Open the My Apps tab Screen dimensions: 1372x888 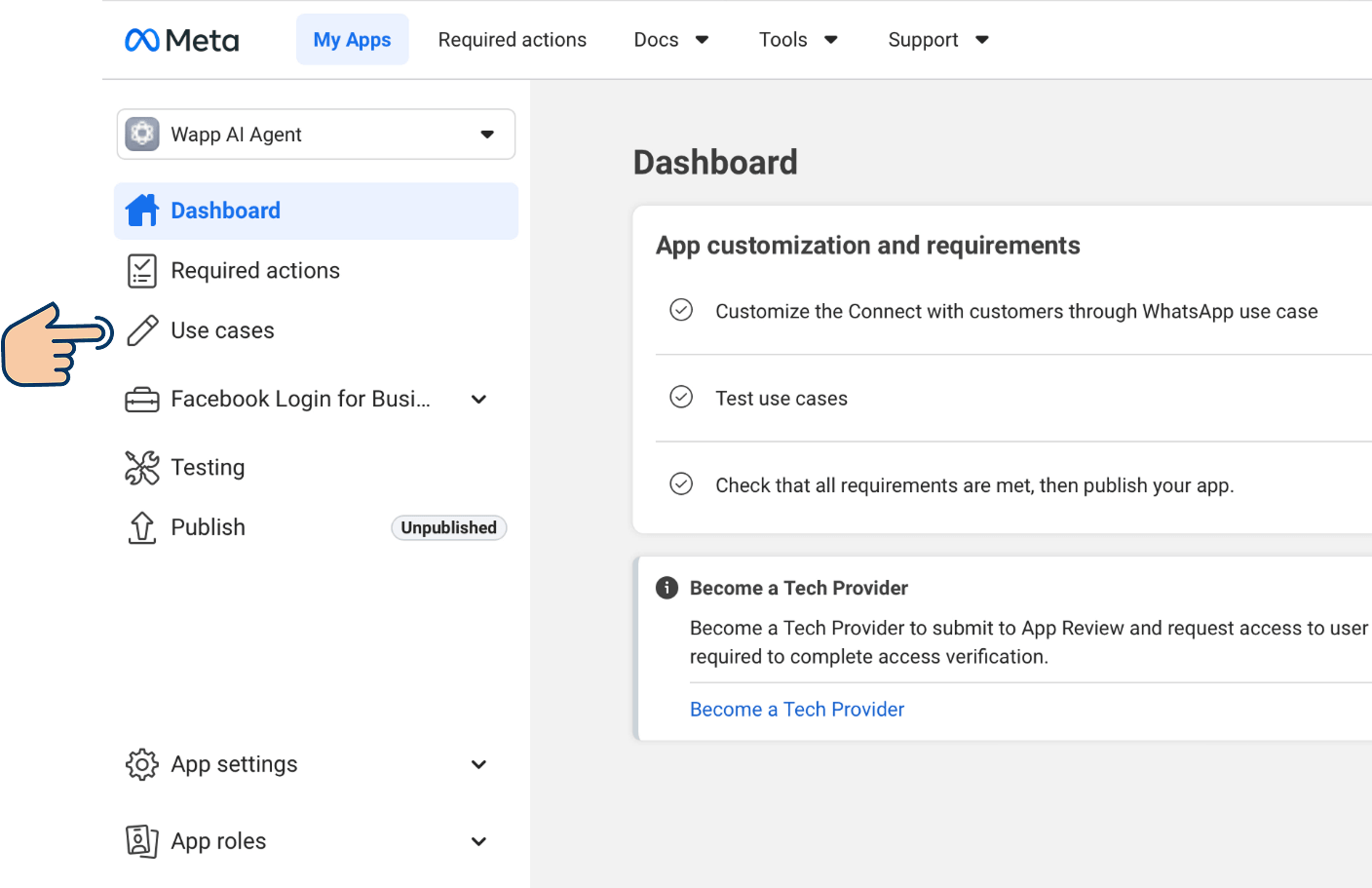tap(352, 40)
